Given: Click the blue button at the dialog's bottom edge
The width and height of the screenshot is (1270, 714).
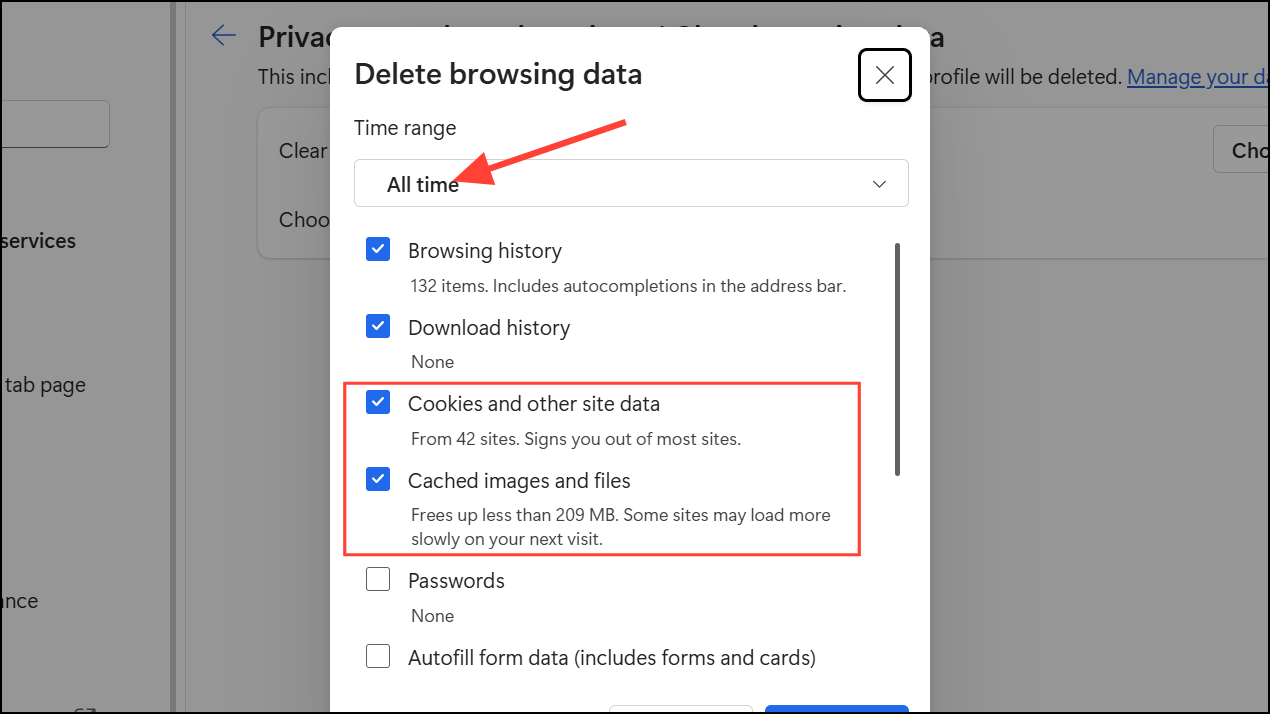Looking at the screenshot, I should (x=836, y=708).
